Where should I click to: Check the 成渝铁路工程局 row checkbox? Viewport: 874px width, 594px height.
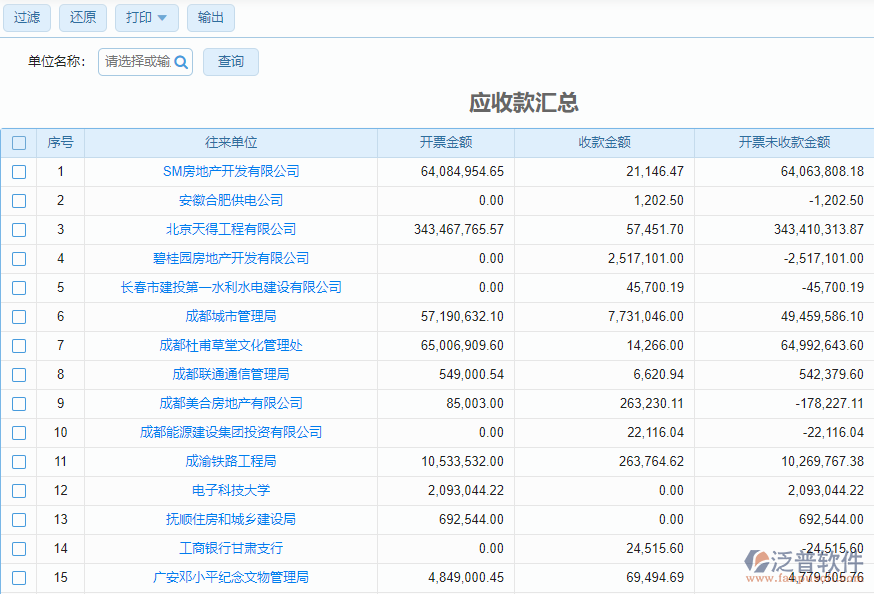point(18,461)
